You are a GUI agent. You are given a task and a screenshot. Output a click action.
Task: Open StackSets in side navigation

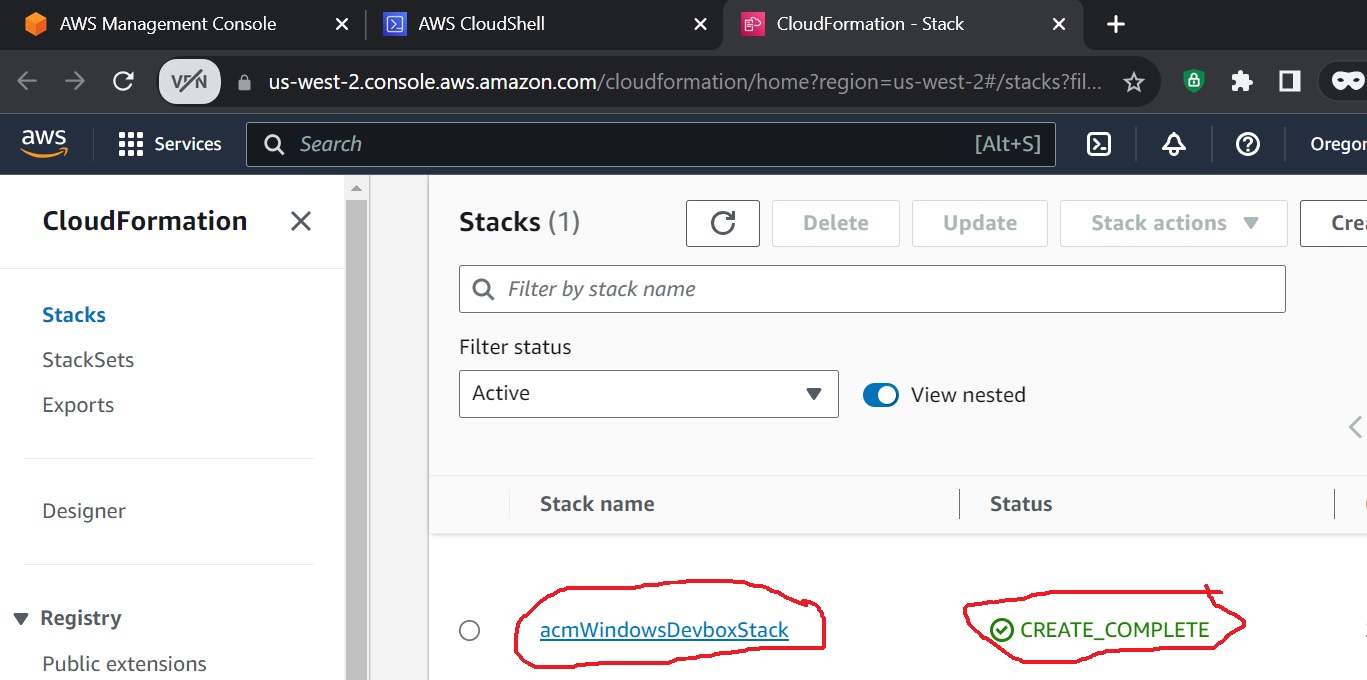88,360
